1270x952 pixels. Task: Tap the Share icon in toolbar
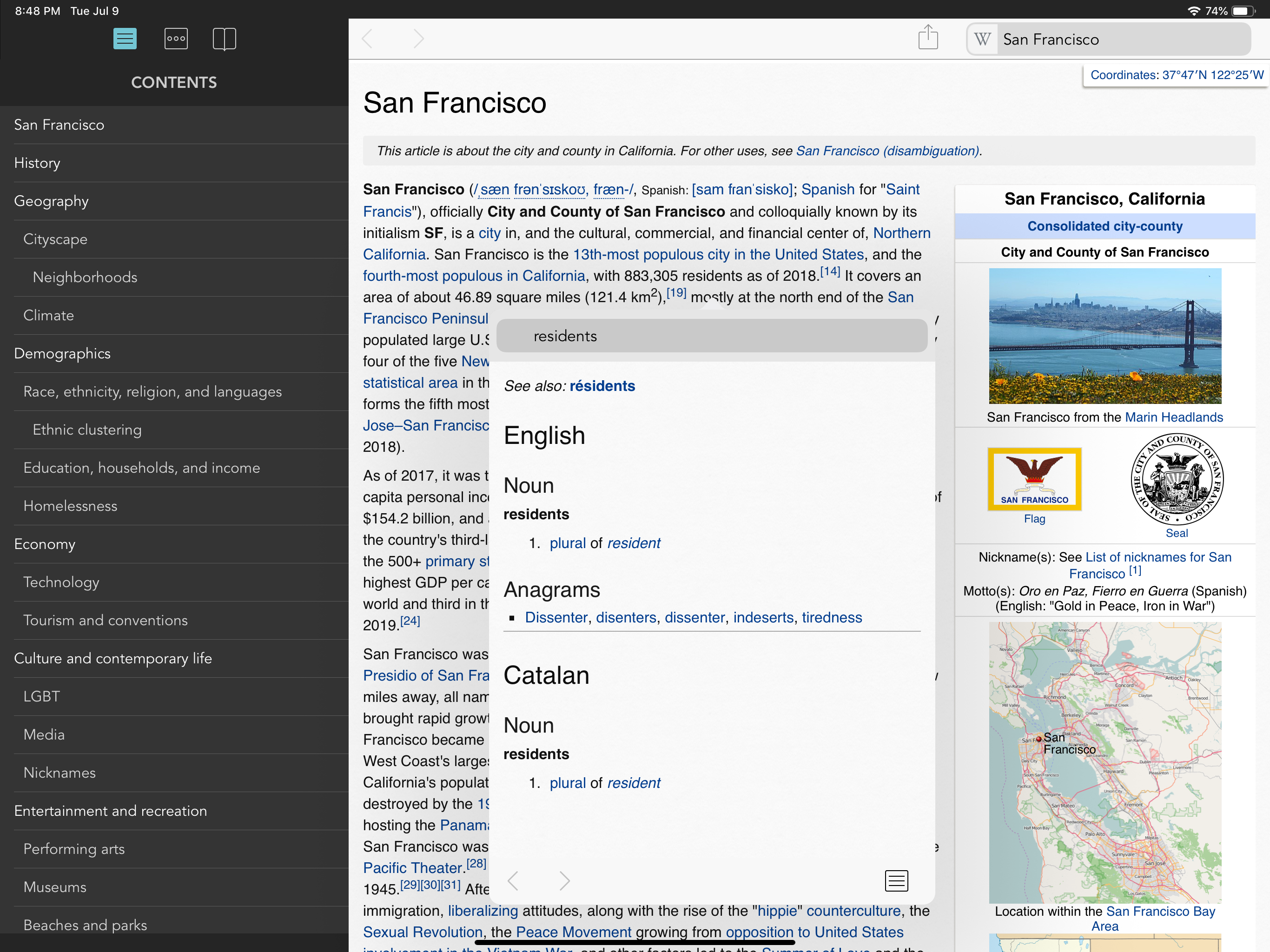tap(928, 37)
